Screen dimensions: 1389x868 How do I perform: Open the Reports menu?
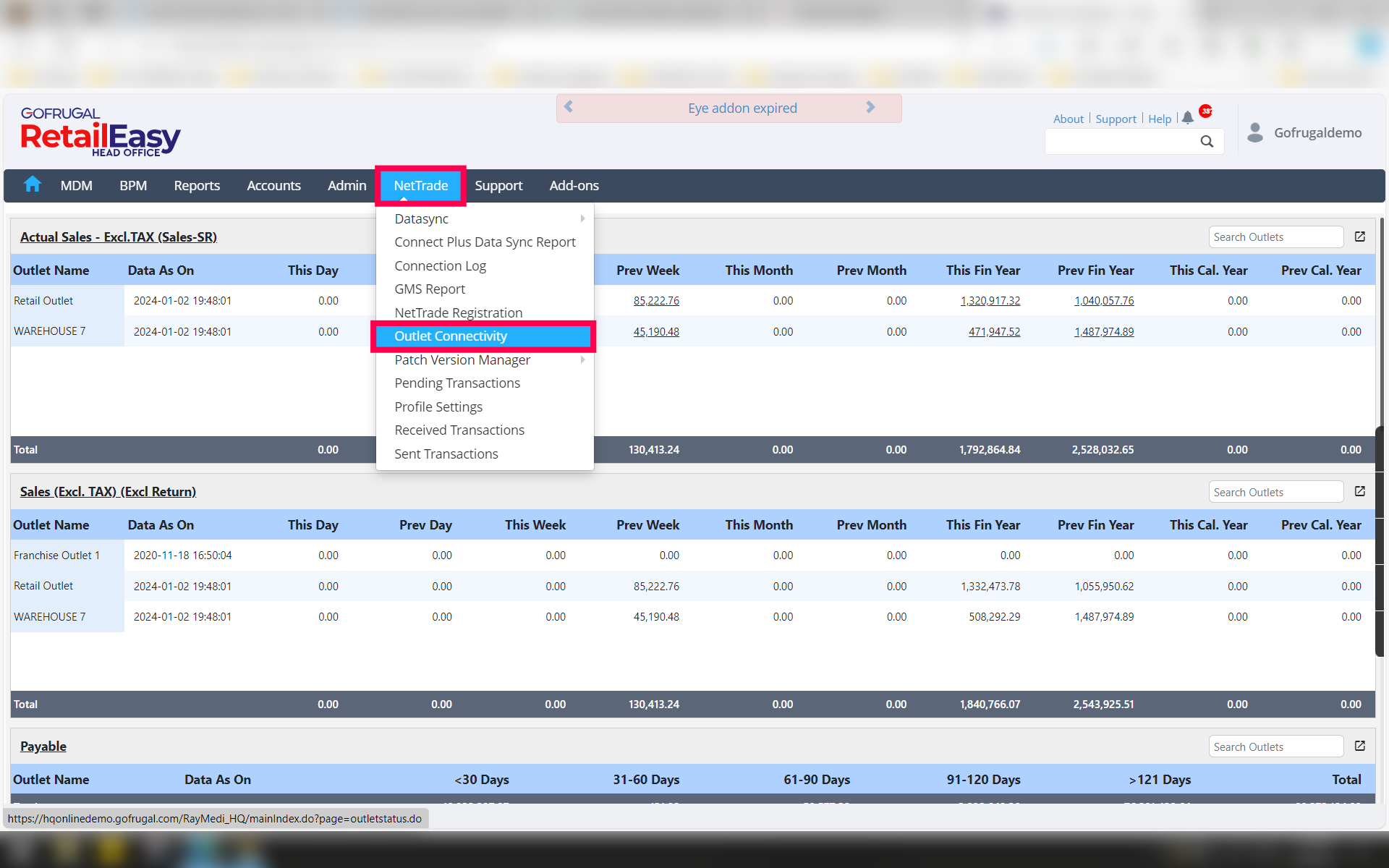point(197,186)
